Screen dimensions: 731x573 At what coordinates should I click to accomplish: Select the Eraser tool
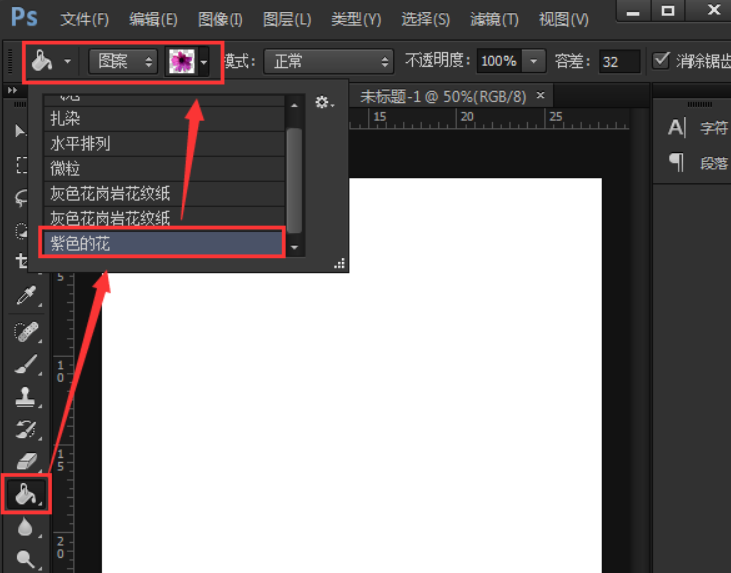point(26,461)
